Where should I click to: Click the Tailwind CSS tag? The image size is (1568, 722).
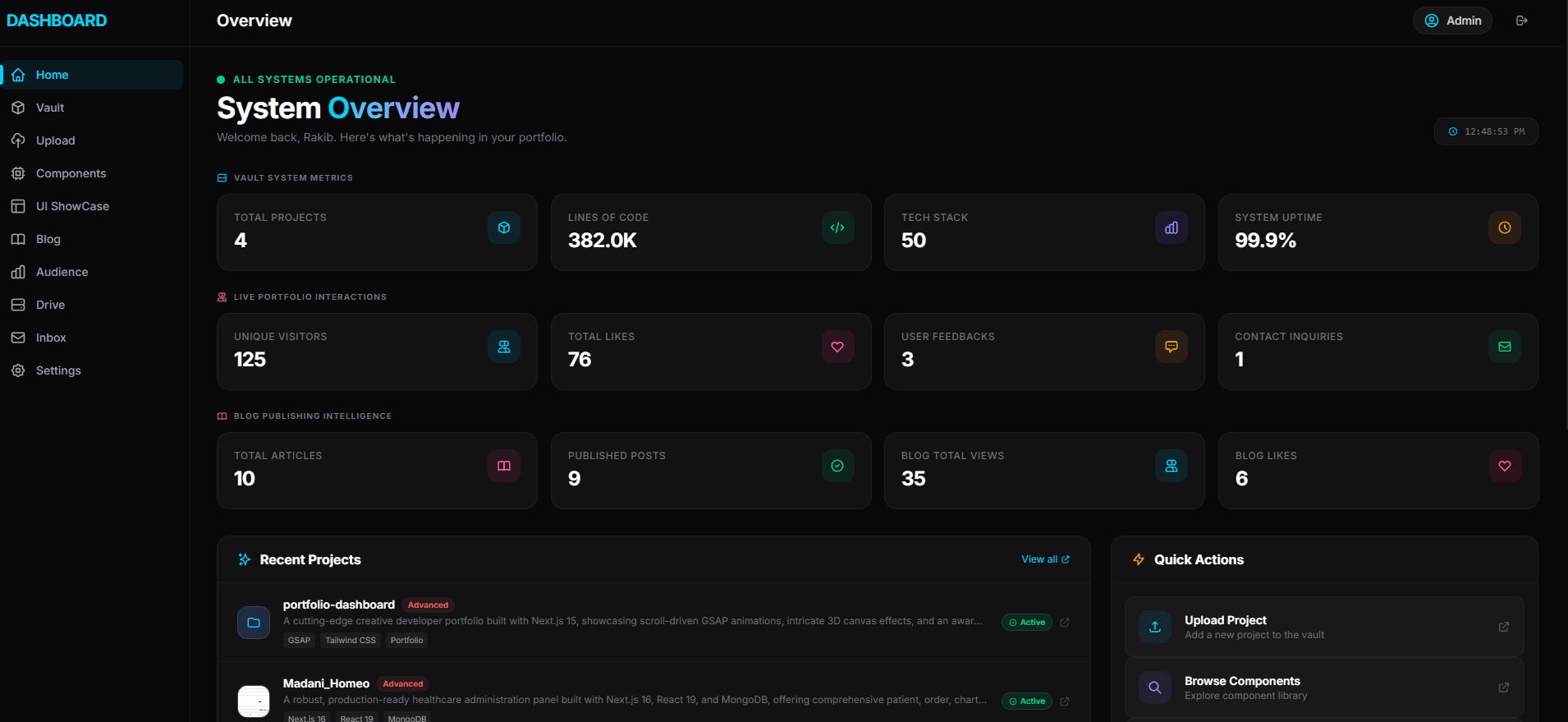click(x=351, y=641)
